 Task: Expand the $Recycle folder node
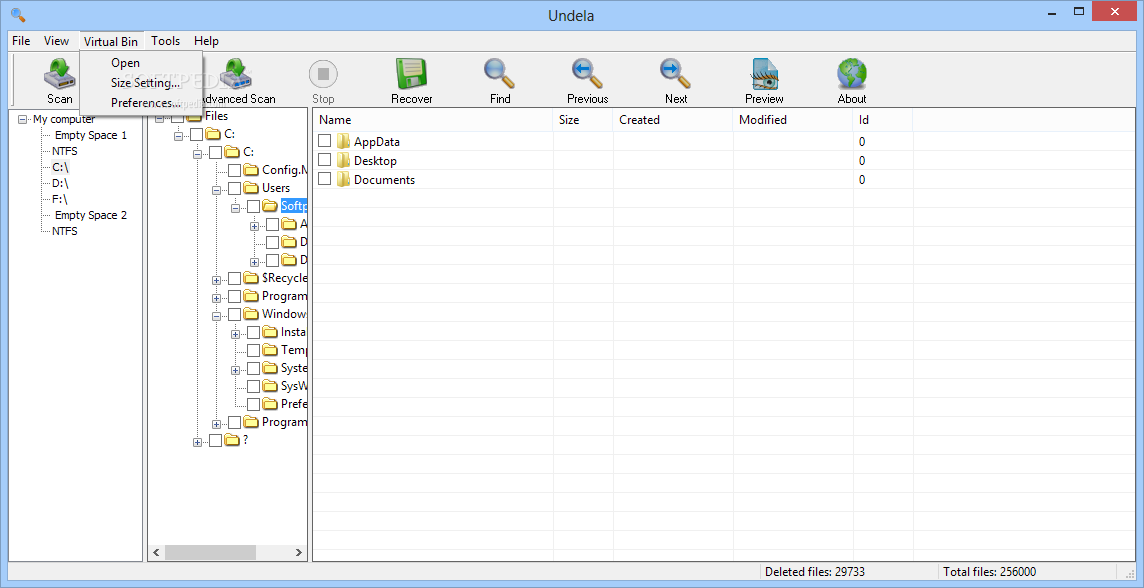click(217, 280)
